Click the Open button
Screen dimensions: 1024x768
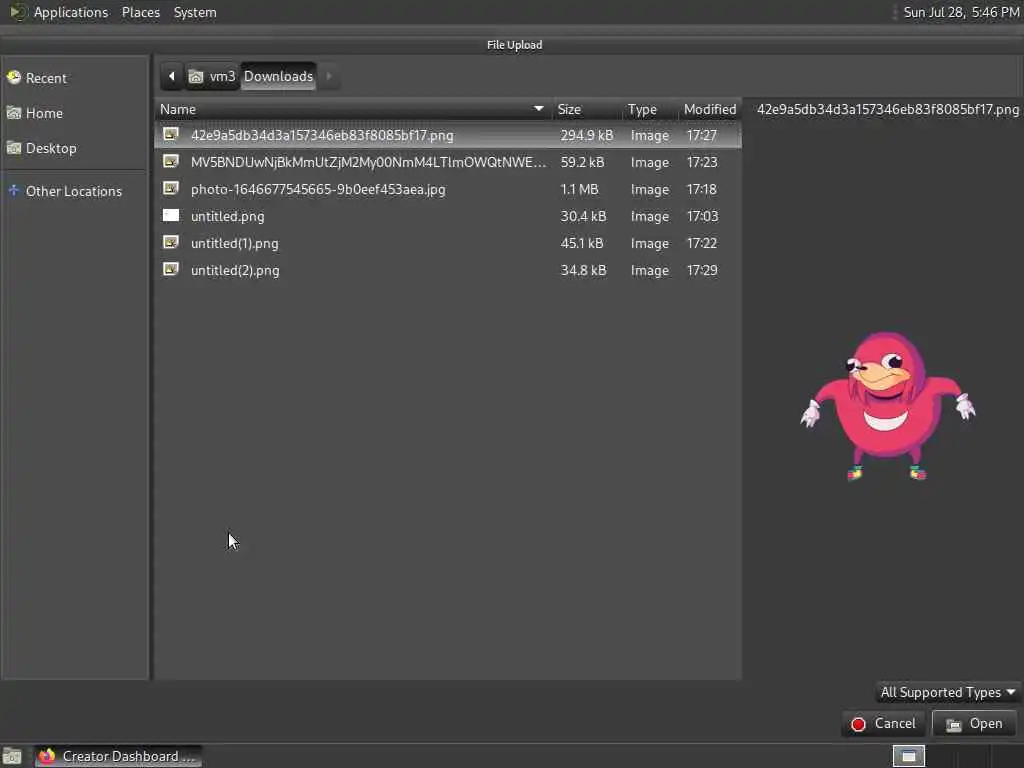tap(974, 724)
